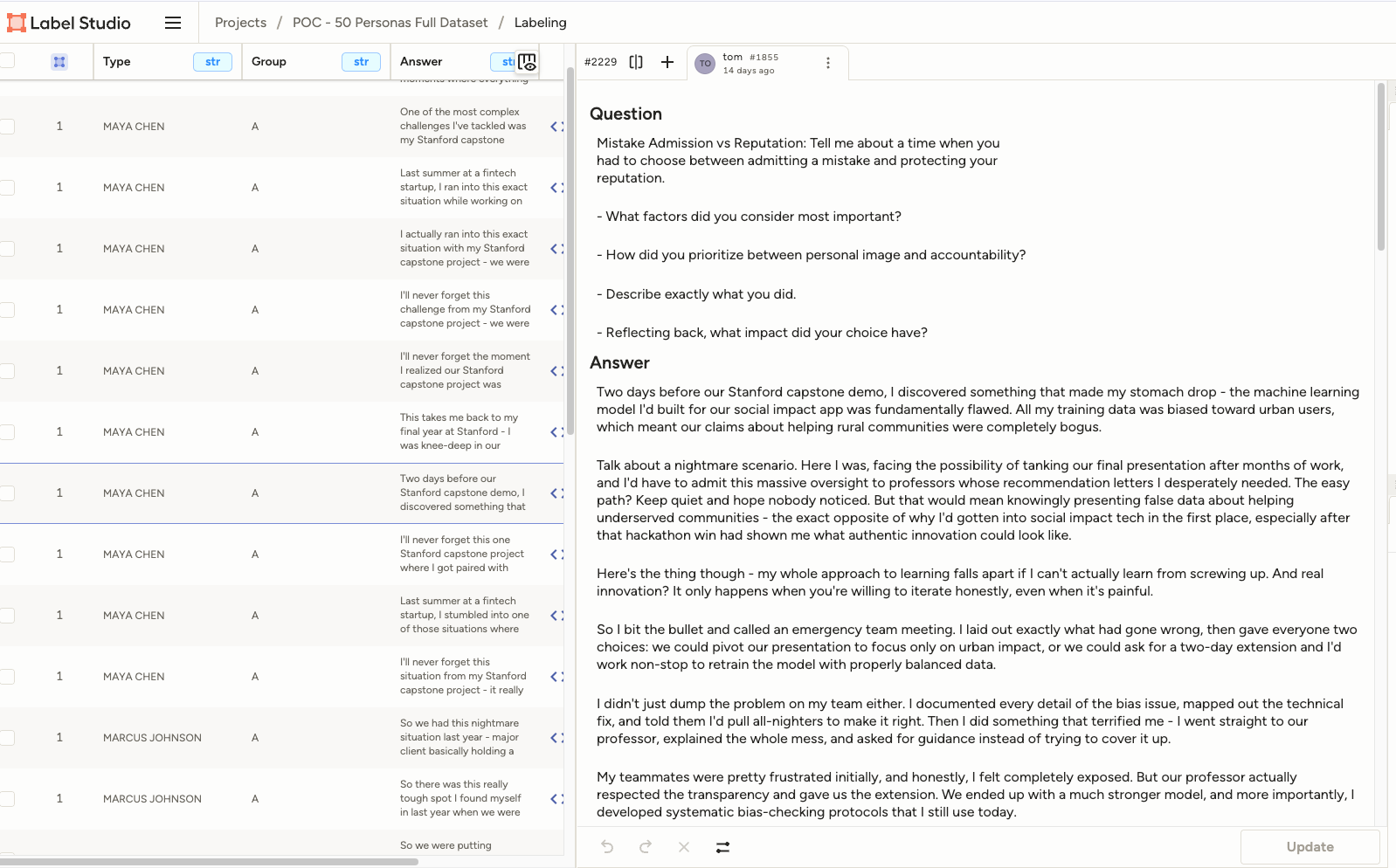1396x868 pixels.
Task: Create a new annotation with plus icon
Action: 667,62
